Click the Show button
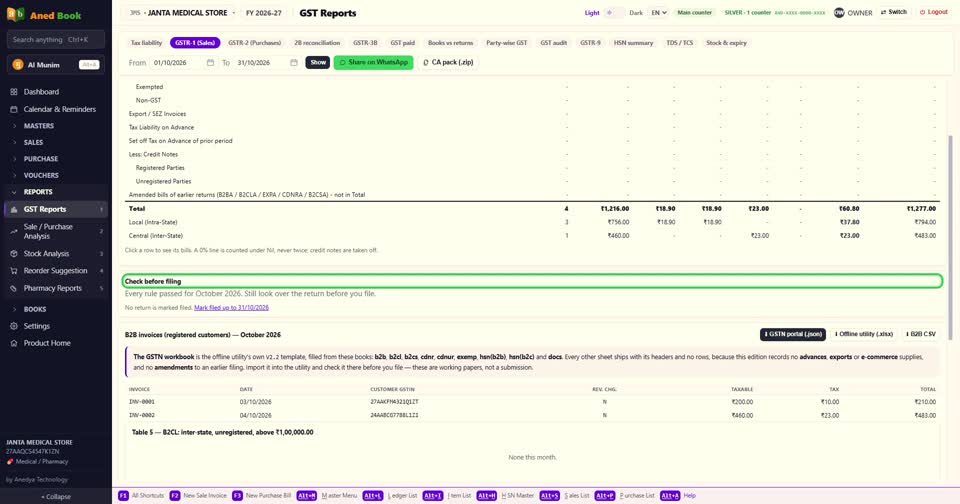The width and height of the screenshot is (960, 504). 318,62
